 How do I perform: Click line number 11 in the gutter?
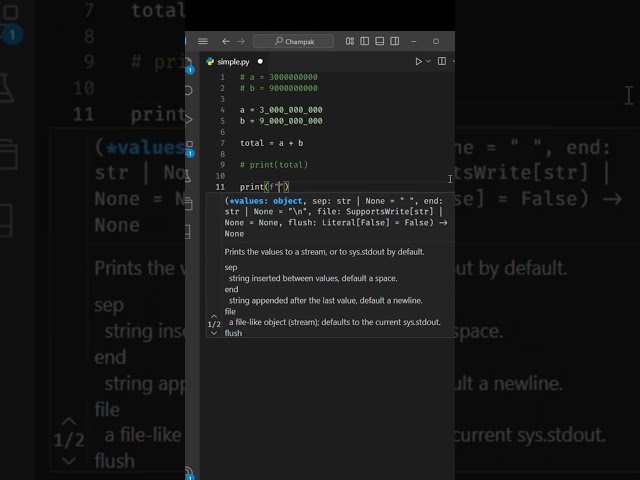[x=220, y=187]
